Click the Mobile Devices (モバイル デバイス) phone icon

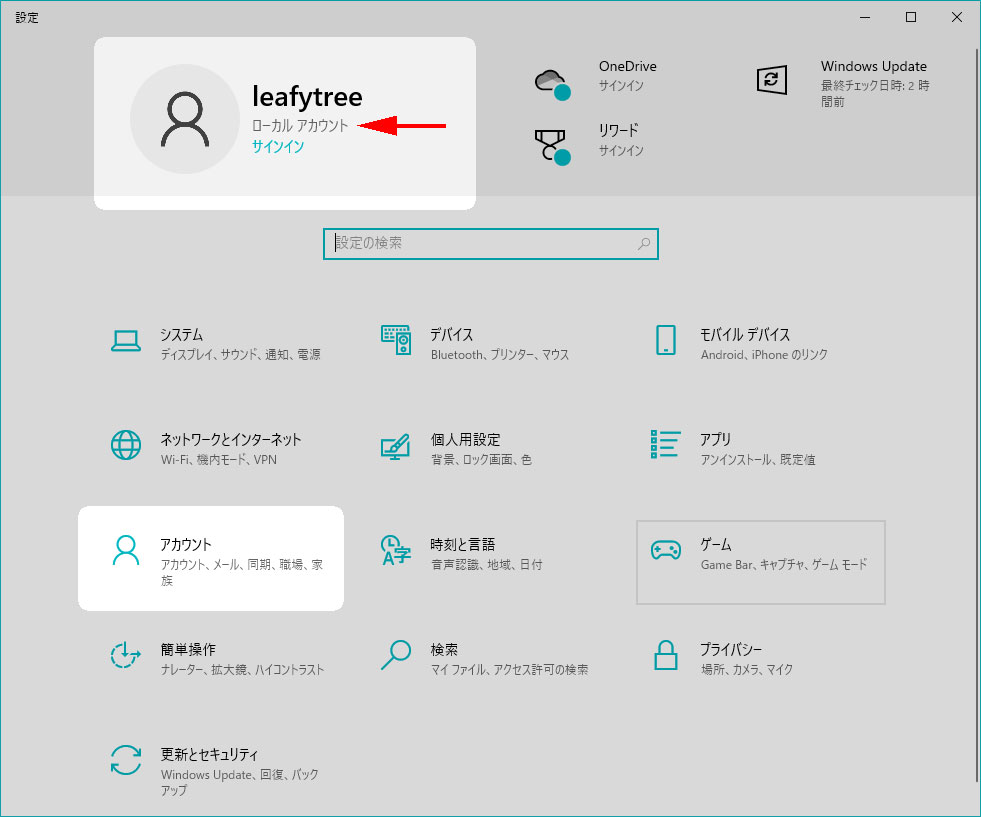pyautogui.click(x=666, y=341)
